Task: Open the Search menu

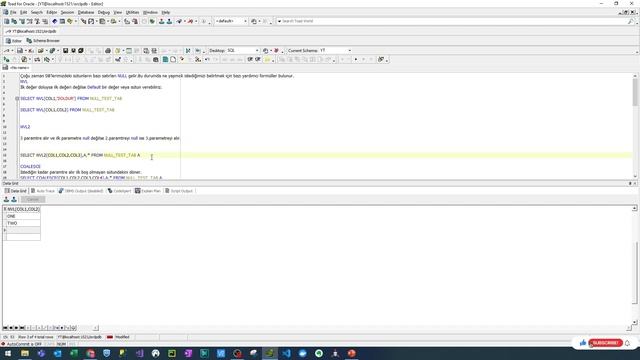Action: [x=36, y=13]
